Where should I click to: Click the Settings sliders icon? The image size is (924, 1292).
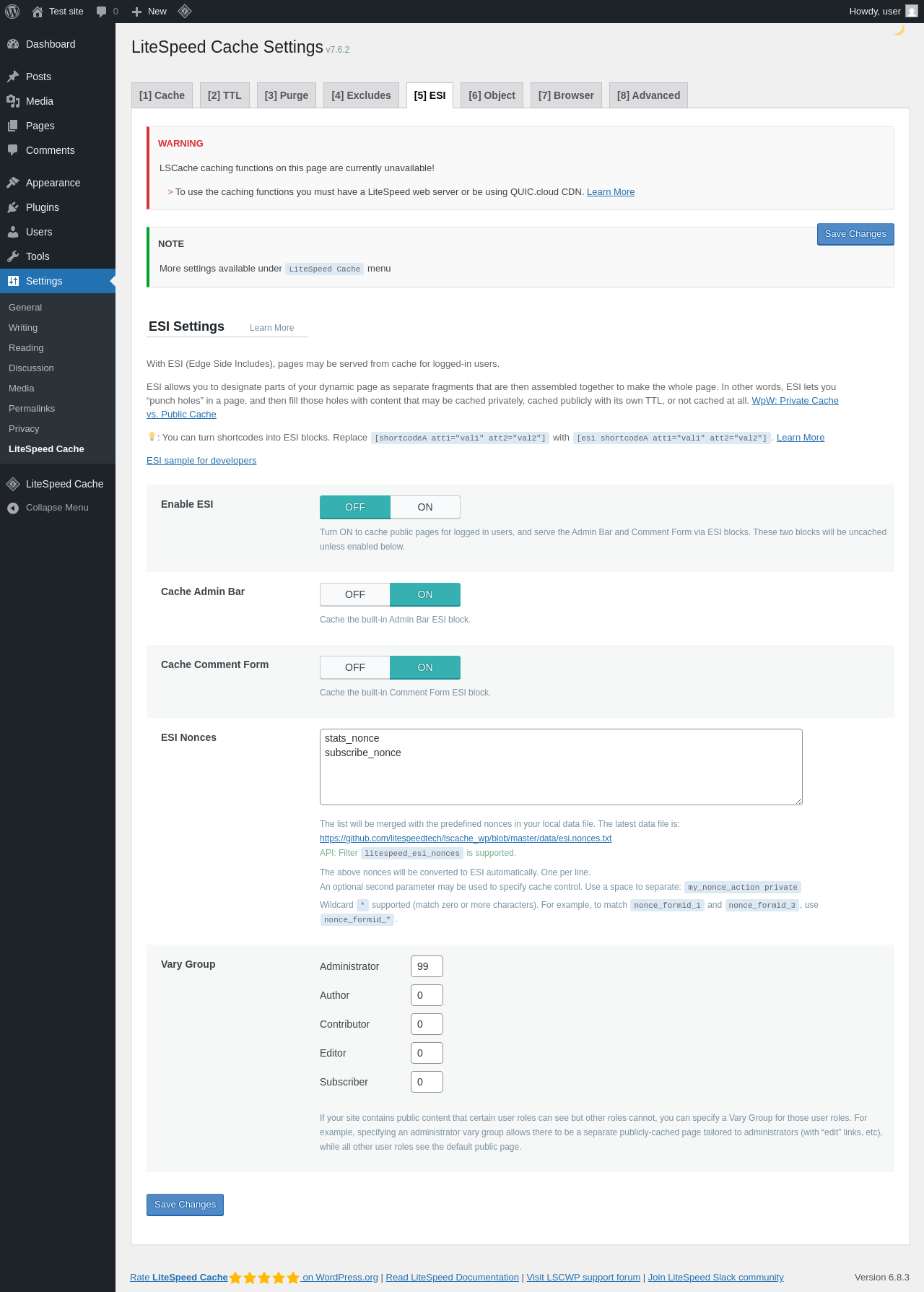point(13,281)
